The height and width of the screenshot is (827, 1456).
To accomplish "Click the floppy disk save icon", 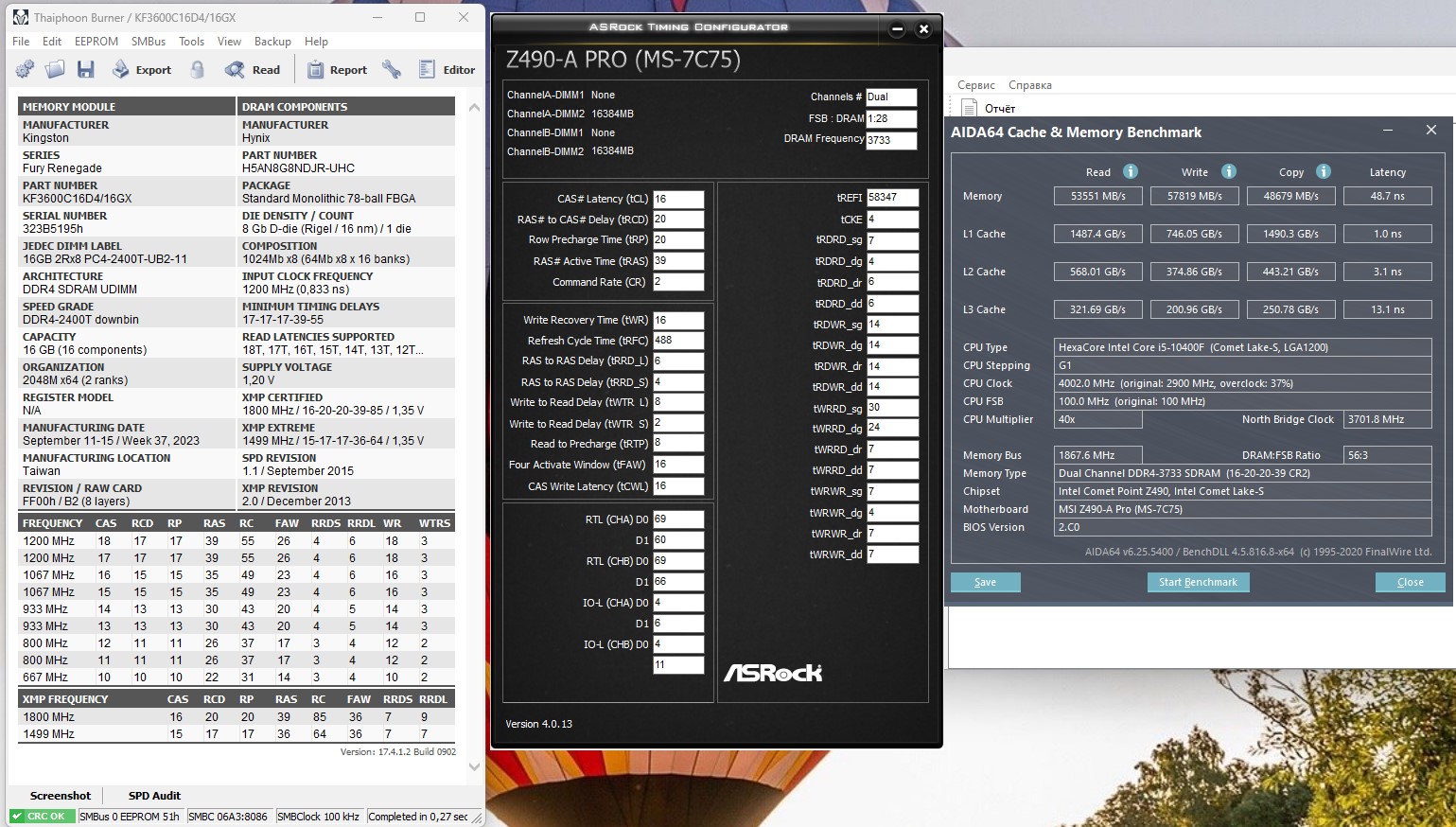I will click(x=86, y=69).
